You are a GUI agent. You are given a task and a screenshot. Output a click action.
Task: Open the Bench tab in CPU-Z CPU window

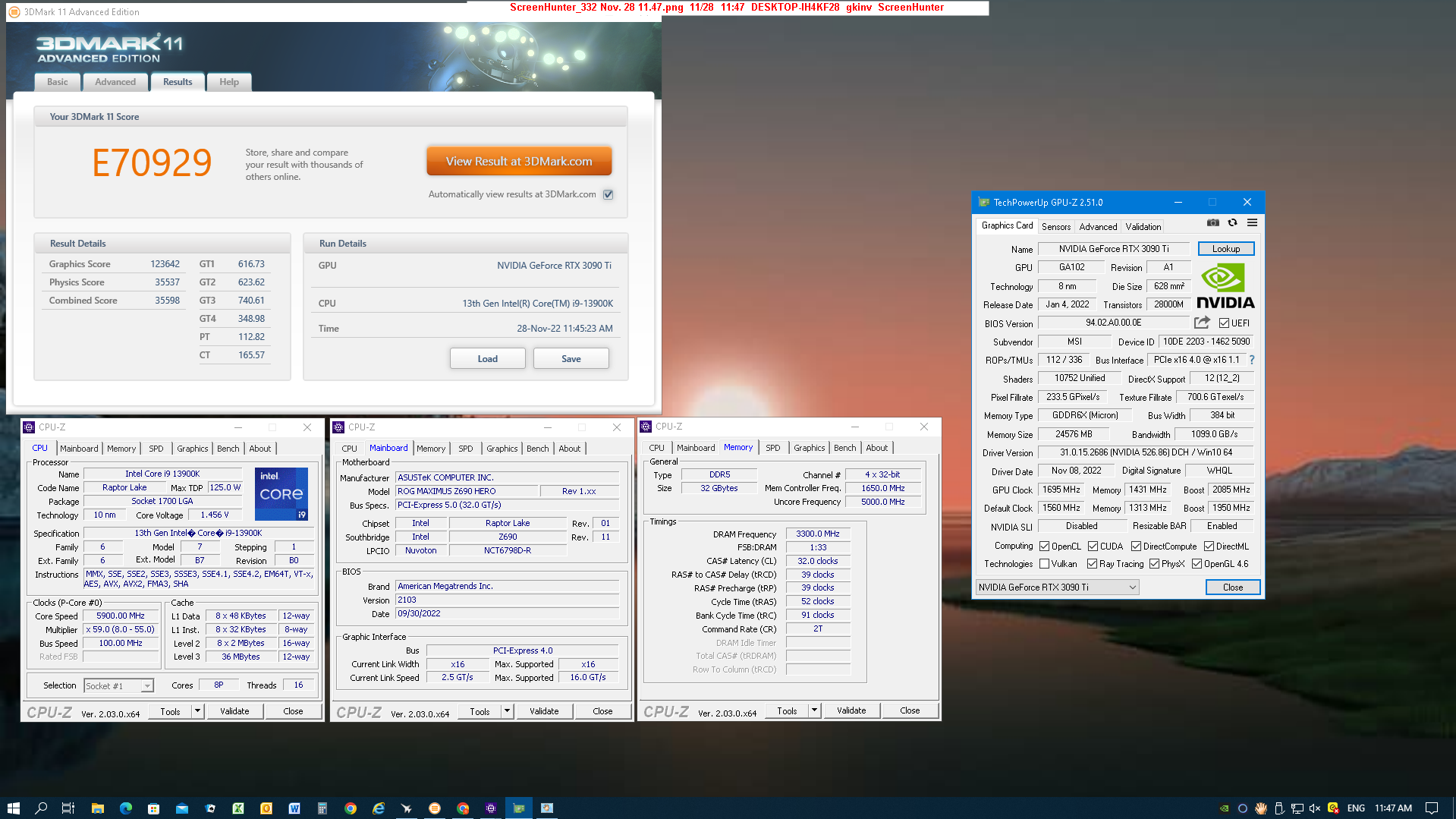click(228, 449)
